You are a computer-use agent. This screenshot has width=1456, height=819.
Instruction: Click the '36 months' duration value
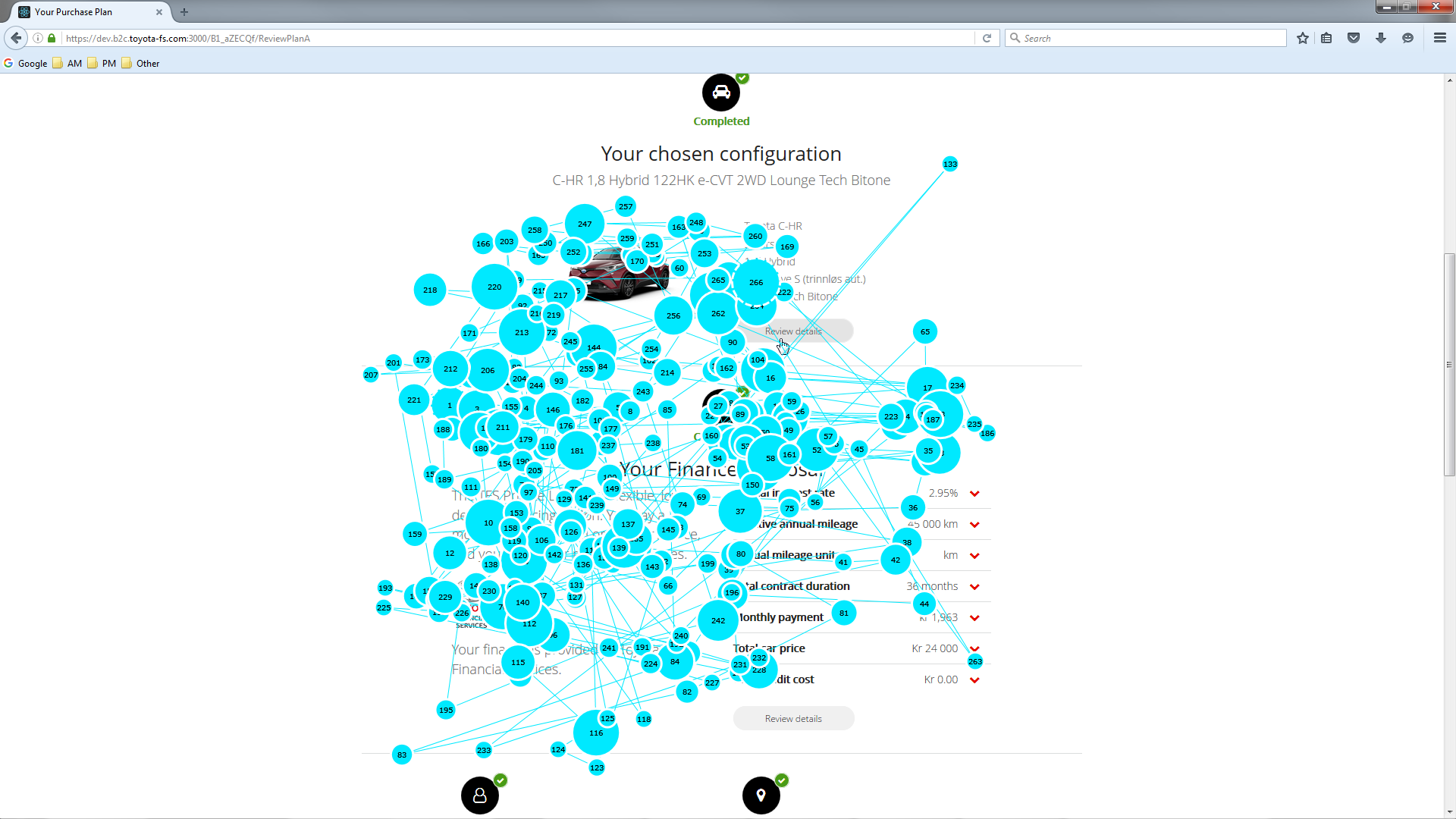pos(932,586)
